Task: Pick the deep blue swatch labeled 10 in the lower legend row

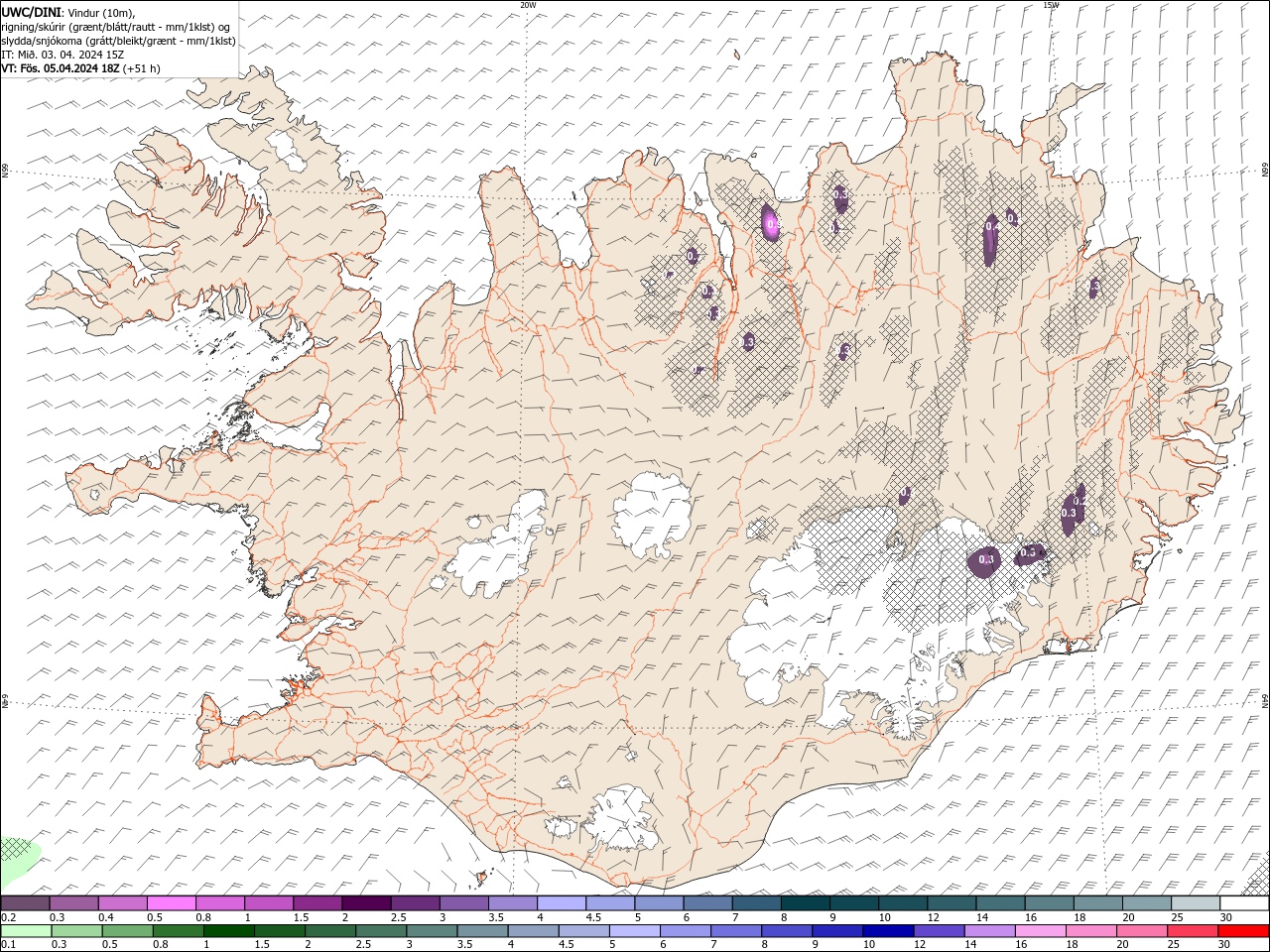Action: point(888,931)
